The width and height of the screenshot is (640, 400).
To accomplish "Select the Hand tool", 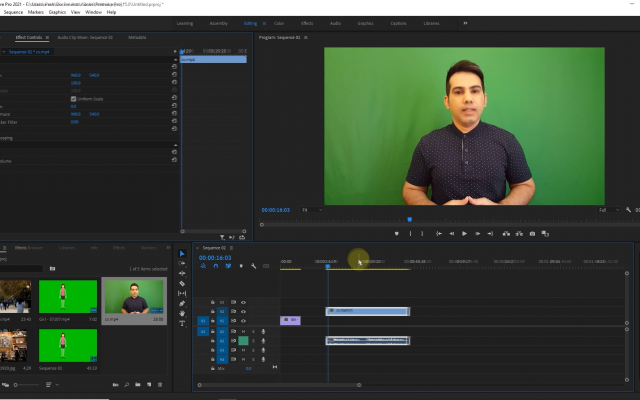I will tap(182, 313).
